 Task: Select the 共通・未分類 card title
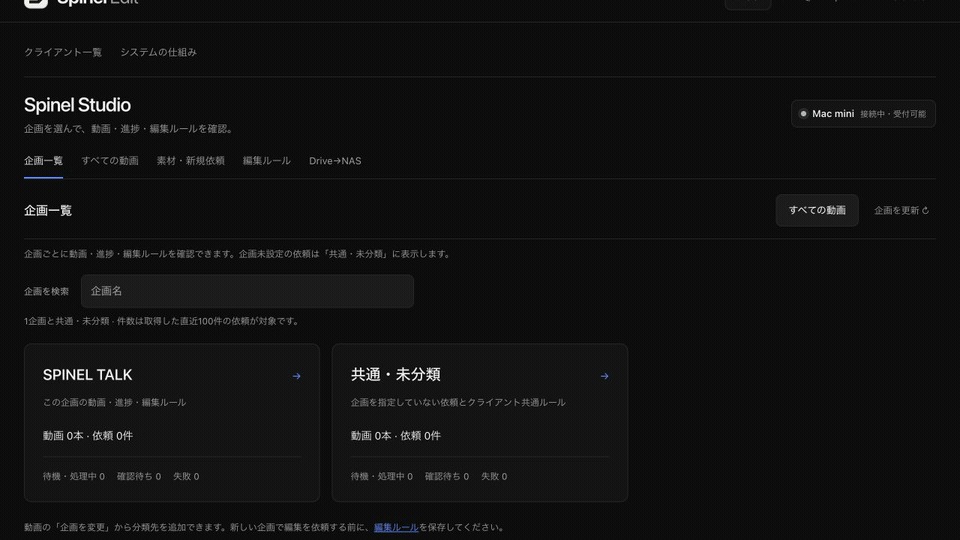(x=396, y=375)
